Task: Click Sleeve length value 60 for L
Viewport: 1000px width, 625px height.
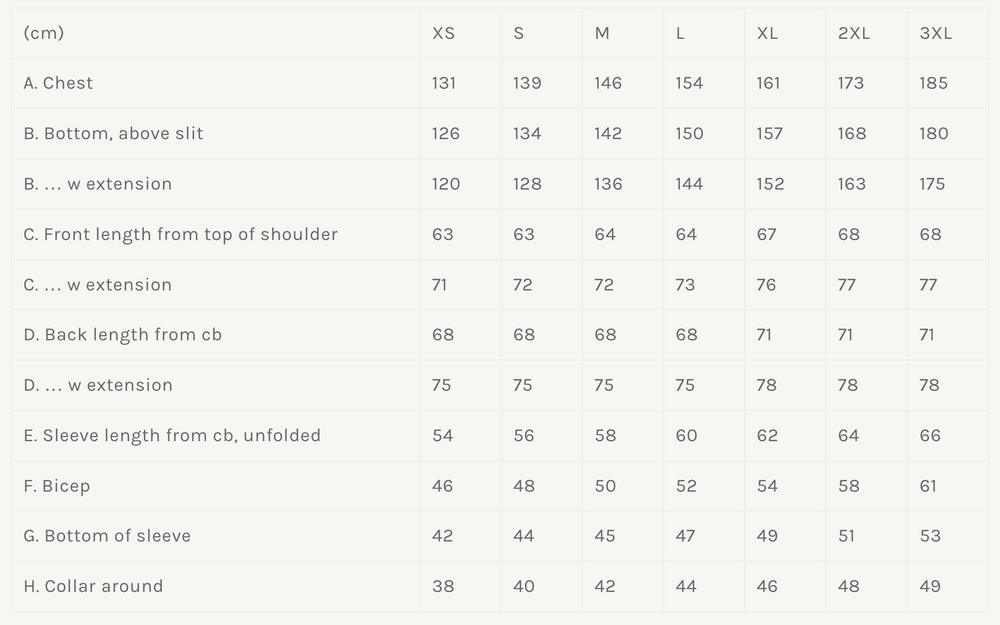Action: (686, 435)
